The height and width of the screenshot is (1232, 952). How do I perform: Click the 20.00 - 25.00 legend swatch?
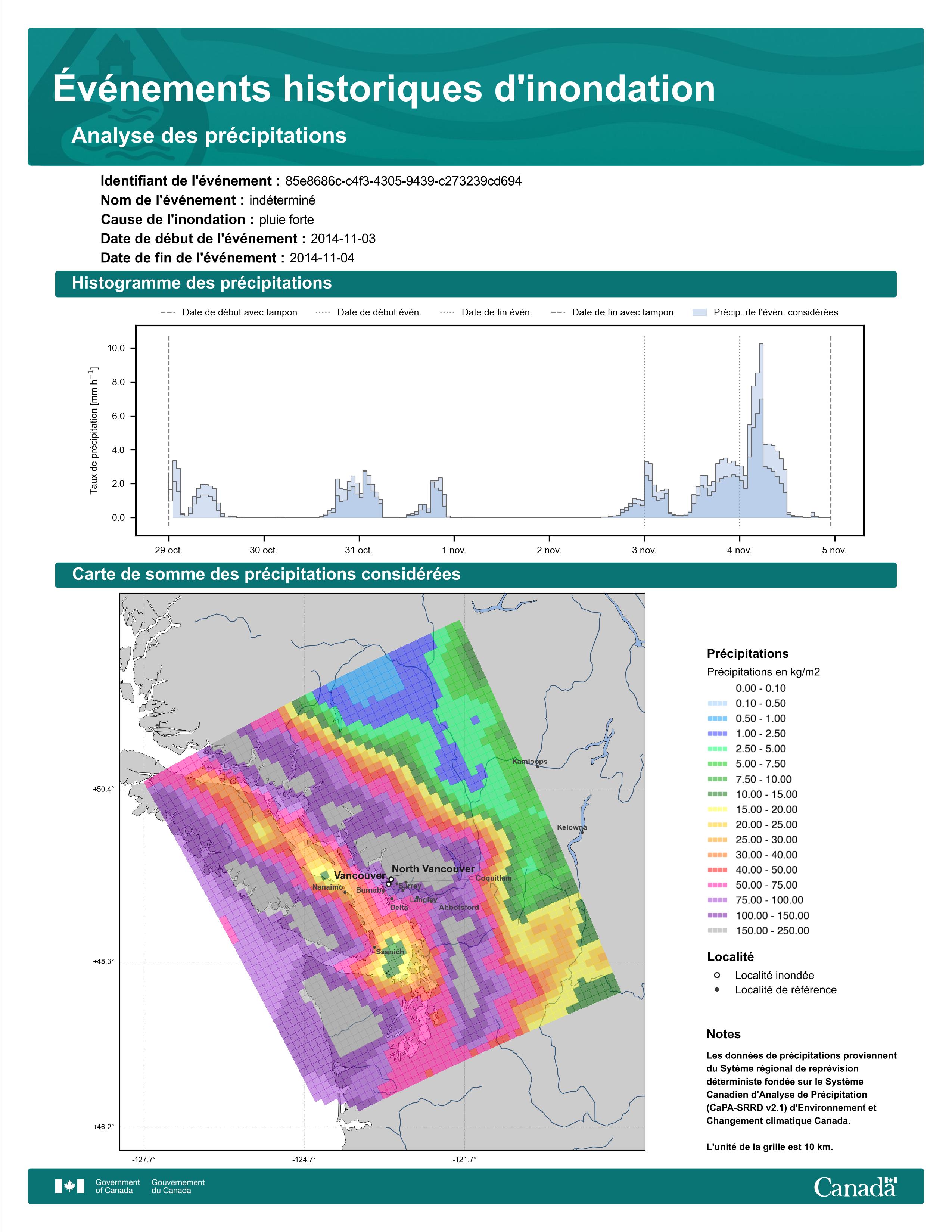click(x=717, y=825)
